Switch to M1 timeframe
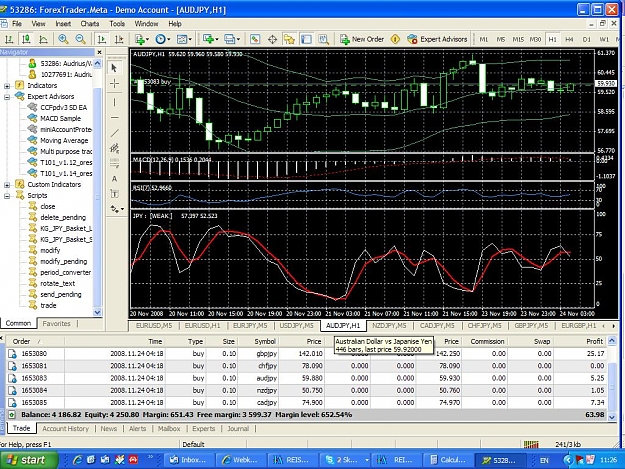 click(483, 39)
